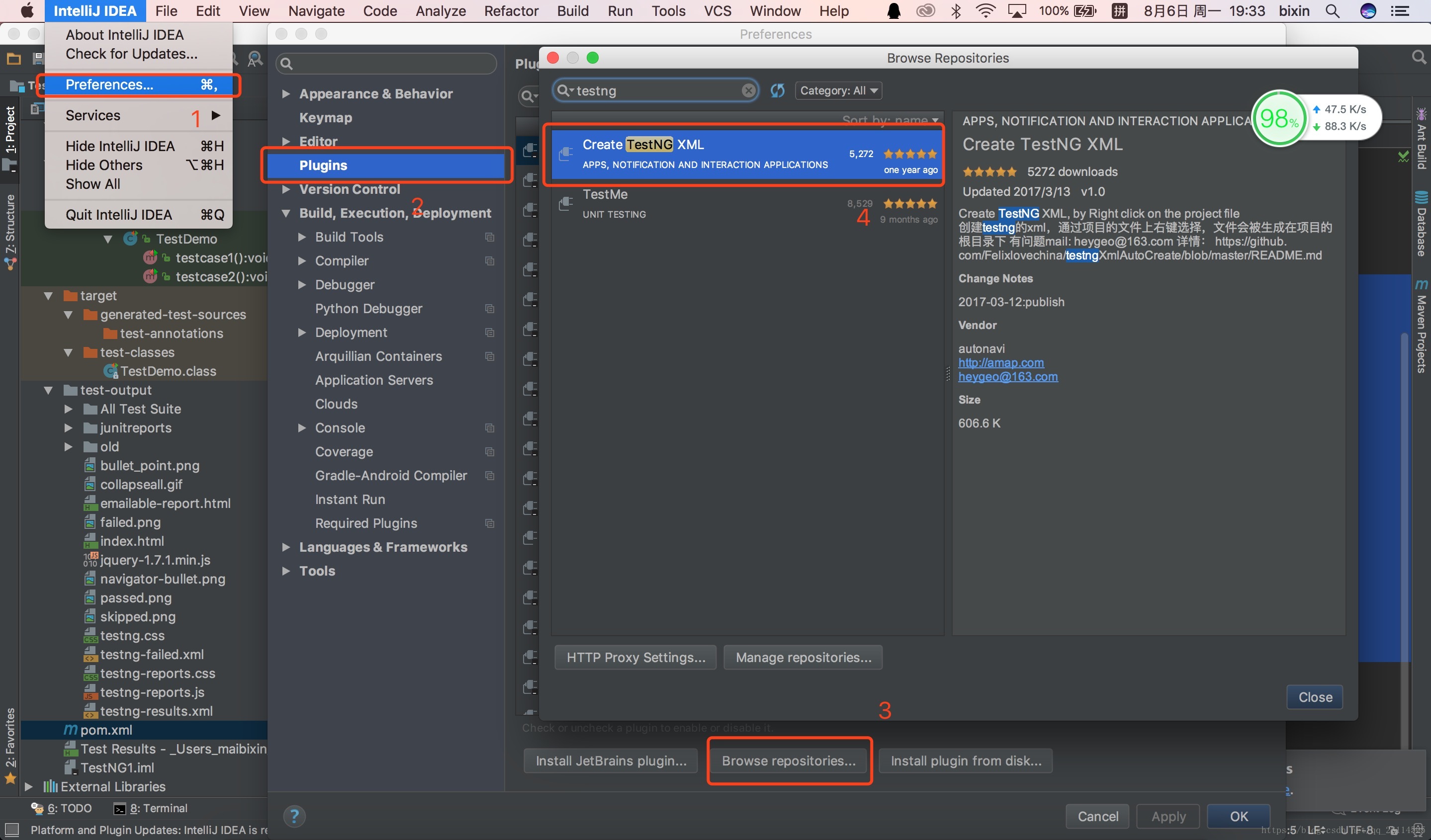Click the Wi-Fi status icon
Screen dimensions: 1431x840
[x=985, y=11]
